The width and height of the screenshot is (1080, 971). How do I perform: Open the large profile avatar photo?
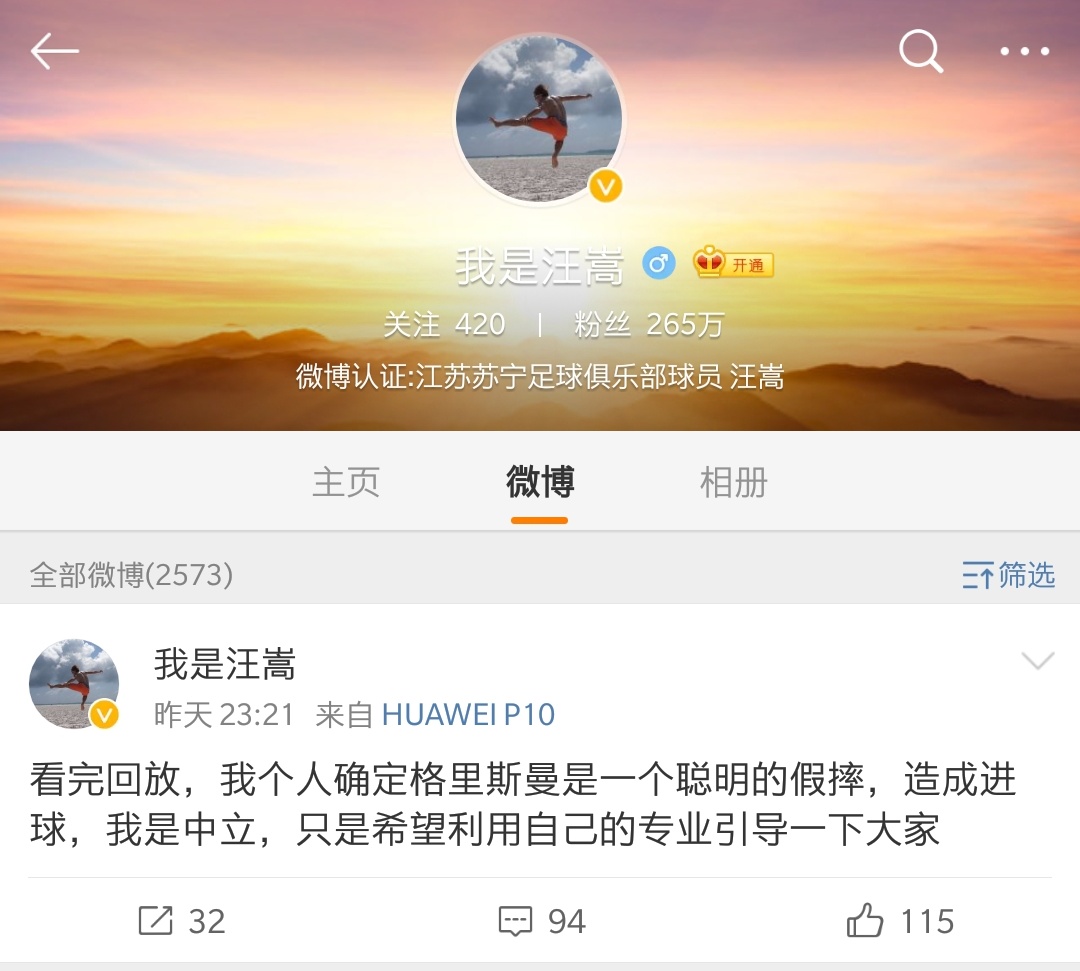point(539,118)
